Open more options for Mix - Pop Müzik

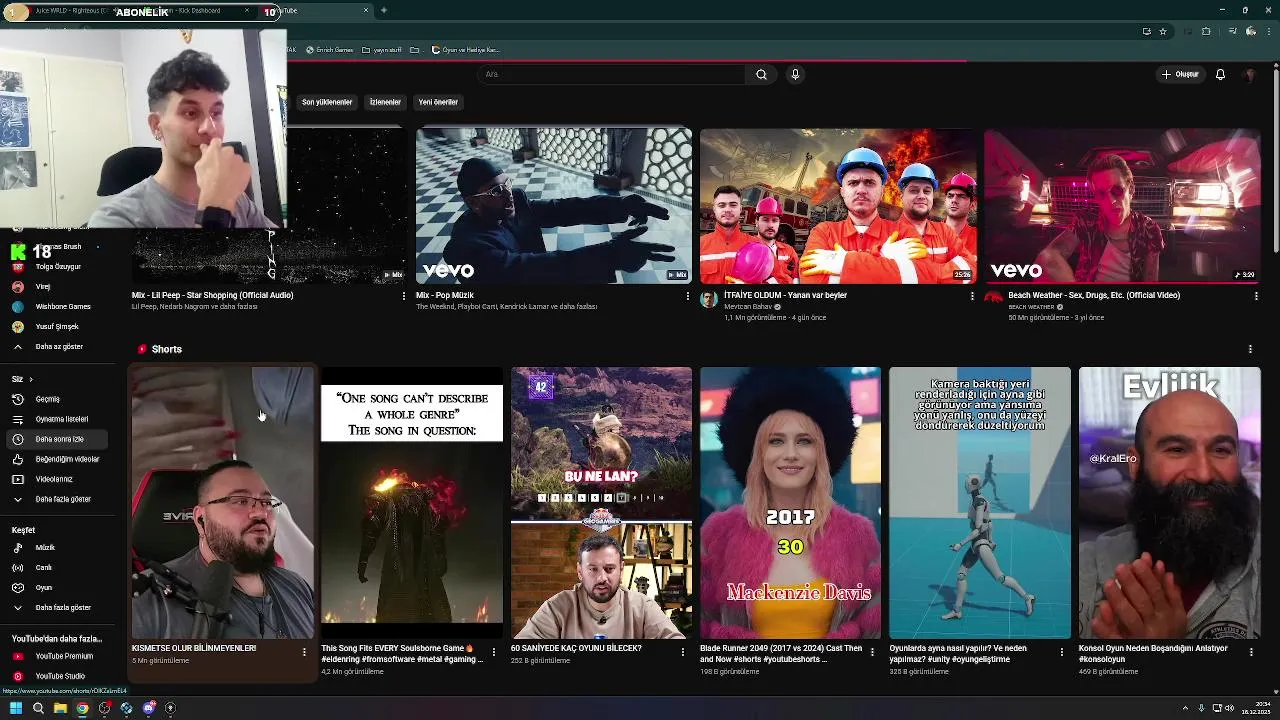pyautogui.click(x=688, y=296)
